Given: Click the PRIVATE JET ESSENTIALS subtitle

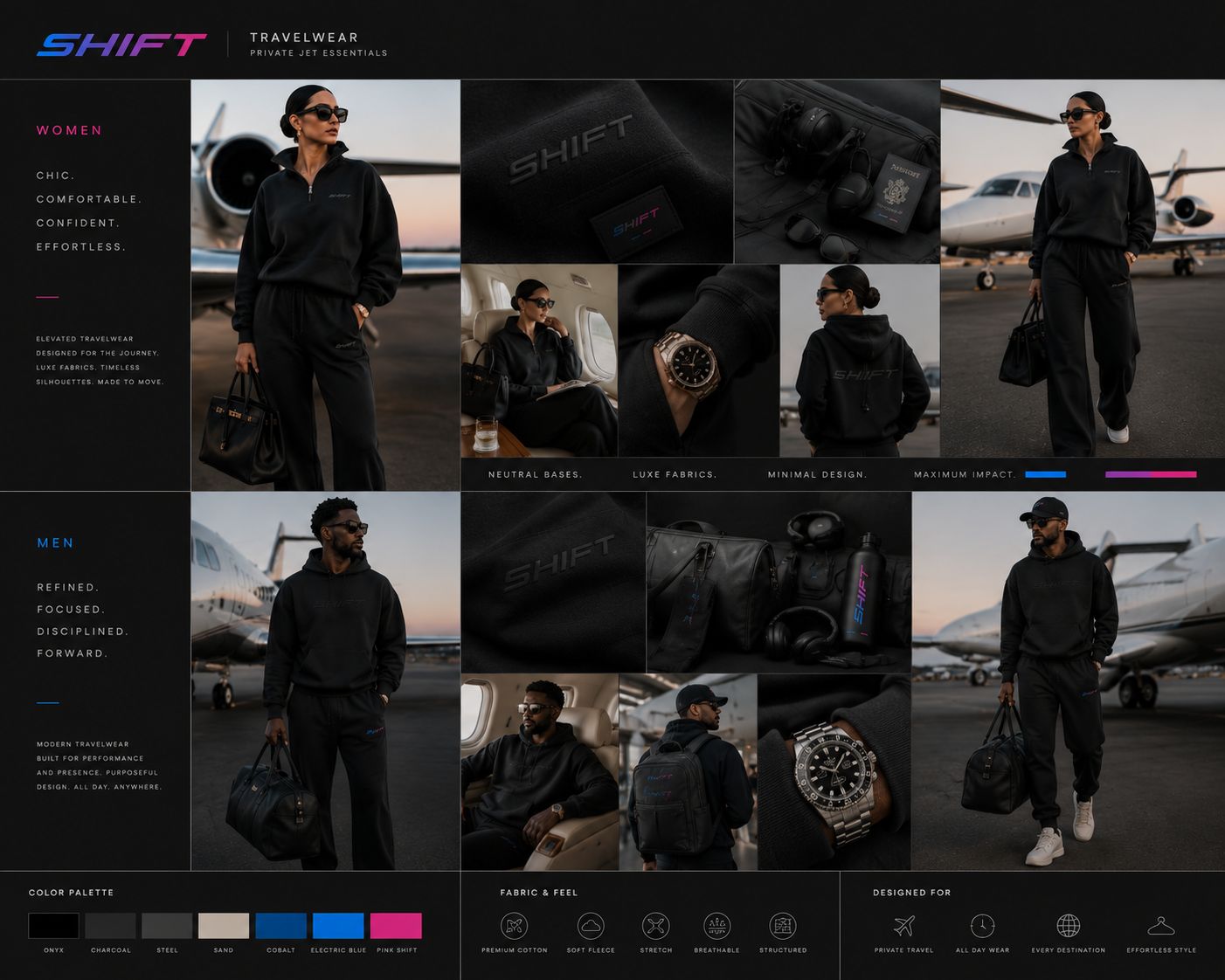Looking at the screenshot, I should click(319, 53).
